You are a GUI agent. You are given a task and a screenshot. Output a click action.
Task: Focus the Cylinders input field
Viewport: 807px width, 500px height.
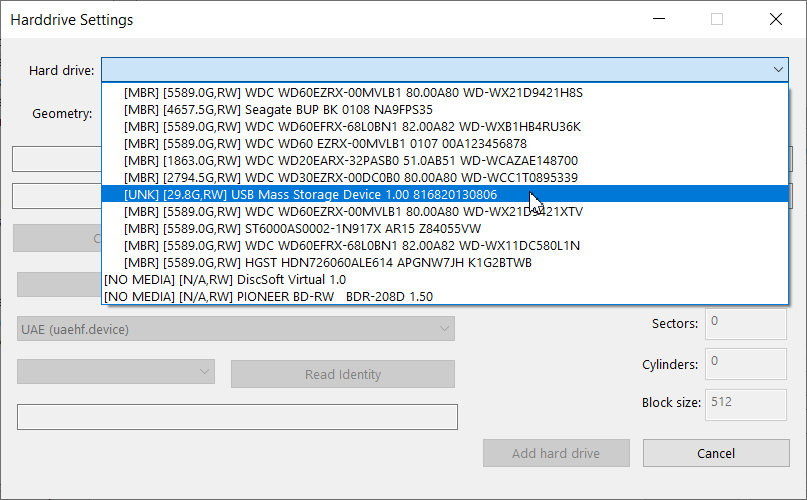point(746,364)
